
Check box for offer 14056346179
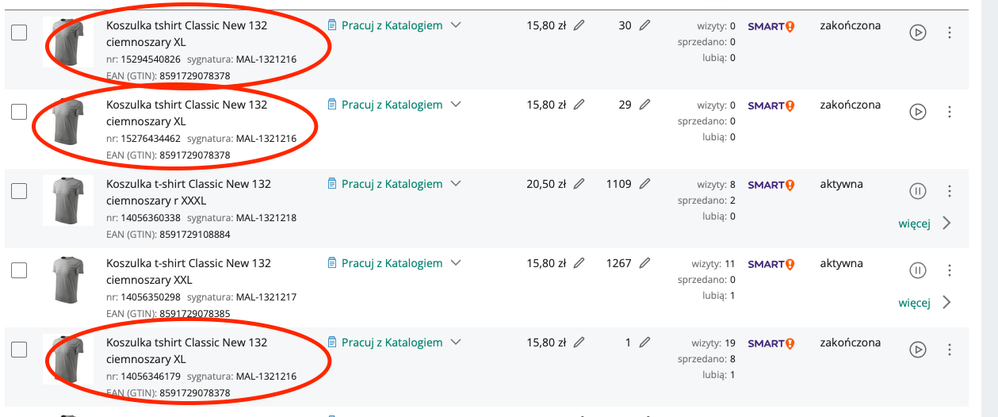coord(19,350)
